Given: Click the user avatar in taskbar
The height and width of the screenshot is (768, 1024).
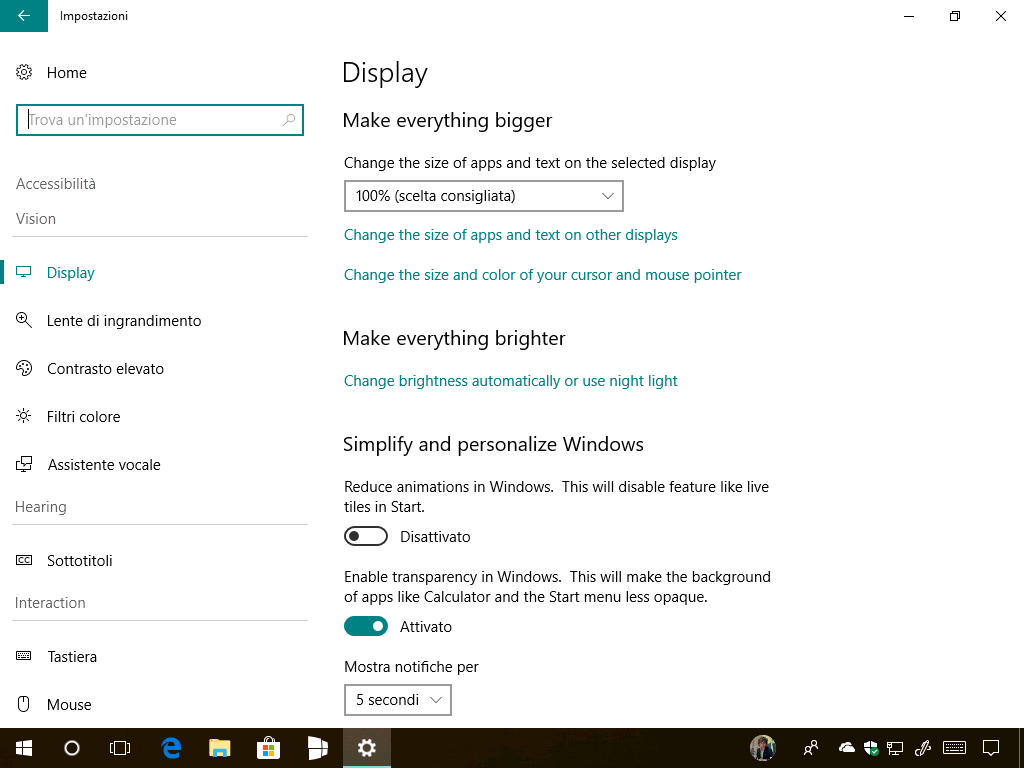Looking at the screenshot, I should (x=763, y=748).
